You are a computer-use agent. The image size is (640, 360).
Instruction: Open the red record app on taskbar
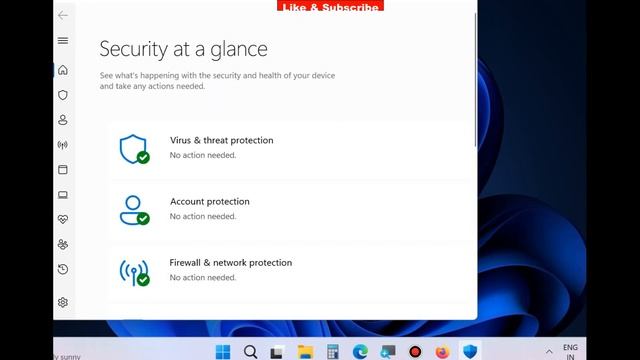(x=415, y=351)
